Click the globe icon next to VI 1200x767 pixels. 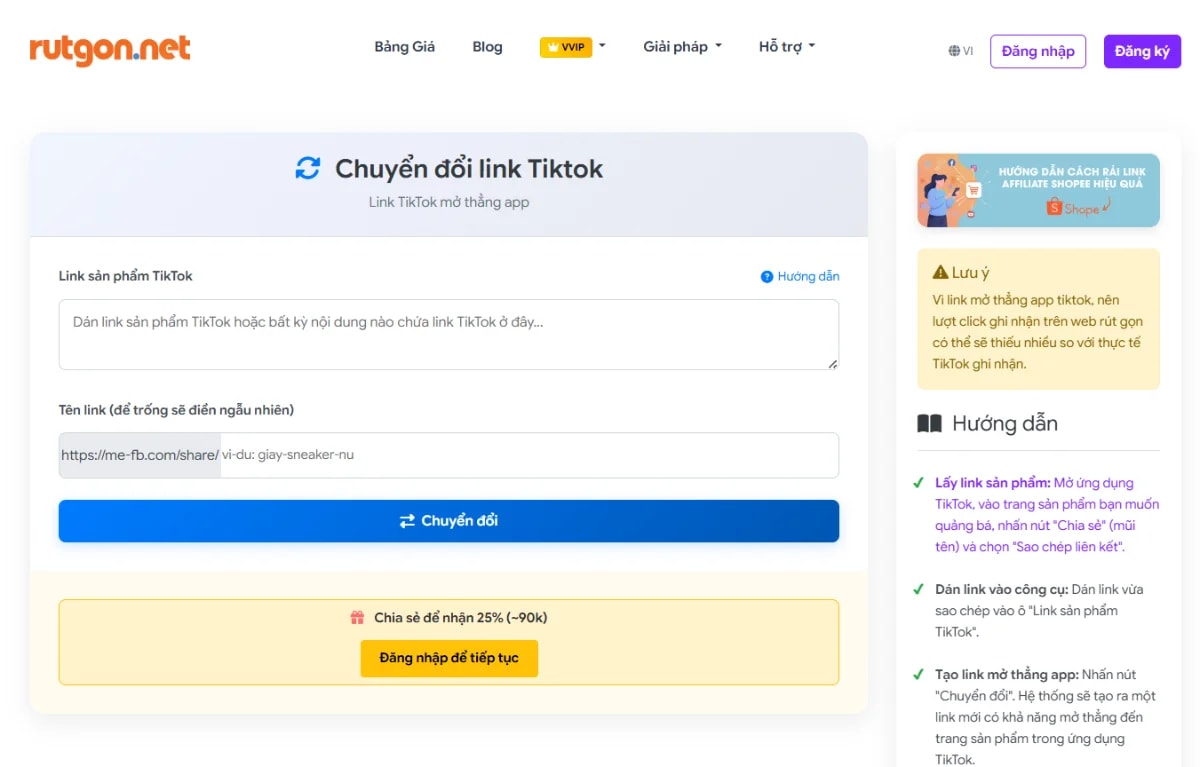point(952,51)
